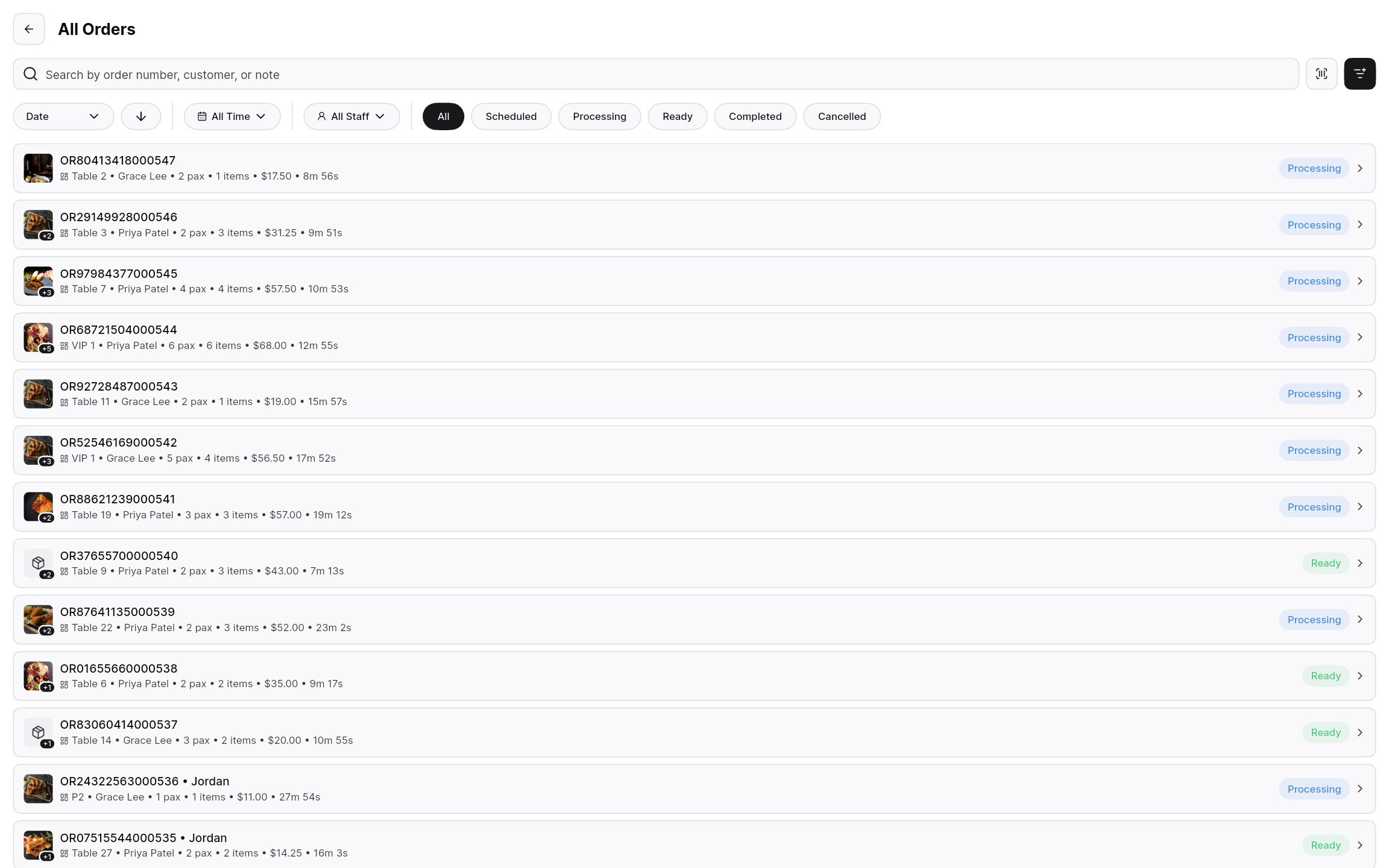This screenshot has width=1389, height=868.
Task: Click Processing badge on order OR87641135000539
Action: coord(1314,620)
